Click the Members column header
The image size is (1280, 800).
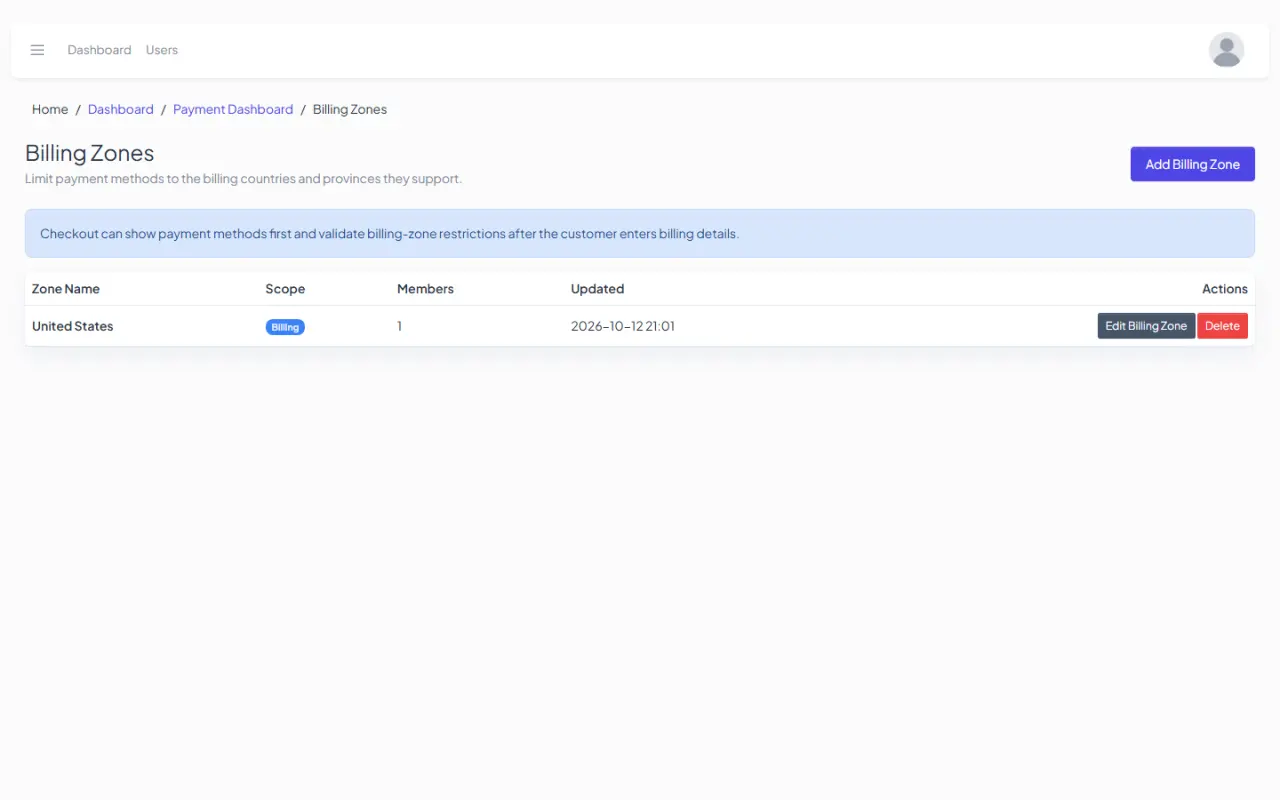(x=425, y=289)
